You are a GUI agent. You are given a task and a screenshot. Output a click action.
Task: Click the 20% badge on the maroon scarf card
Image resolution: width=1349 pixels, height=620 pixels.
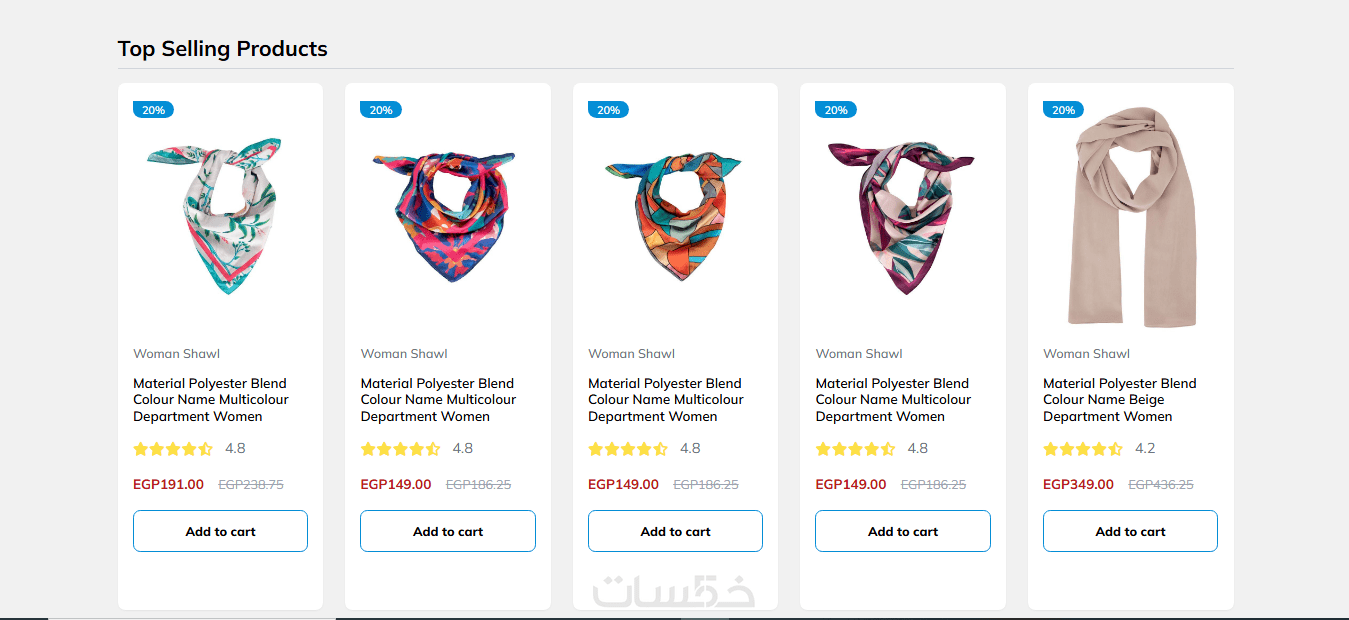point(836,110)
